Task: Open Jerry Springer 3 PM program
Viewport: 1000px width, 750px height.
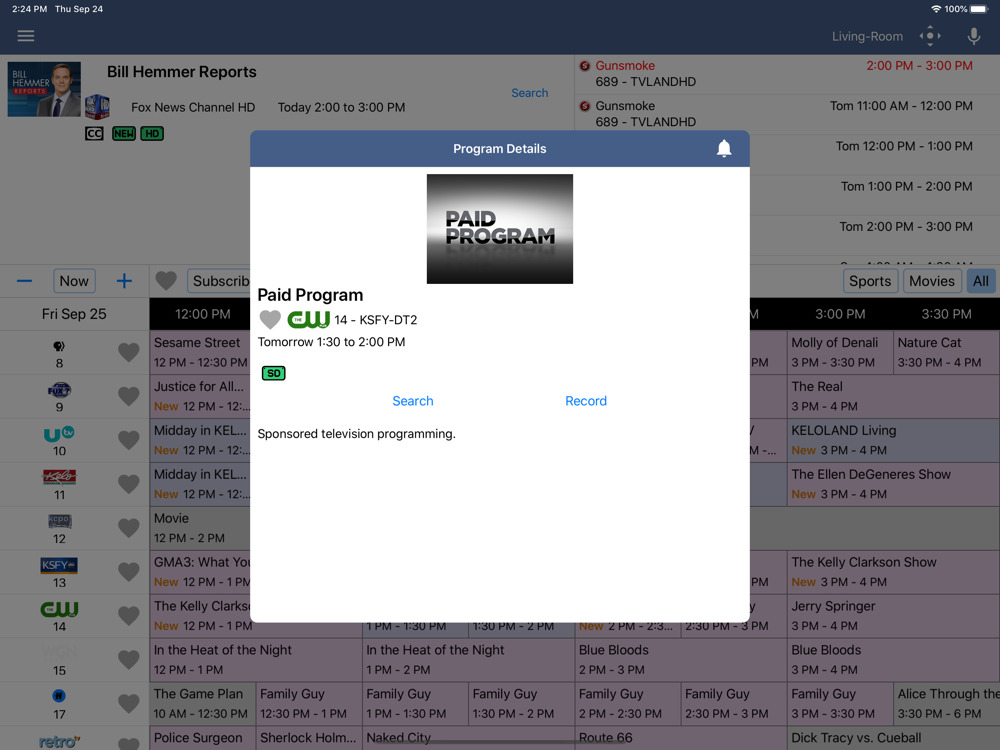Action: click(x=893, y=616)
